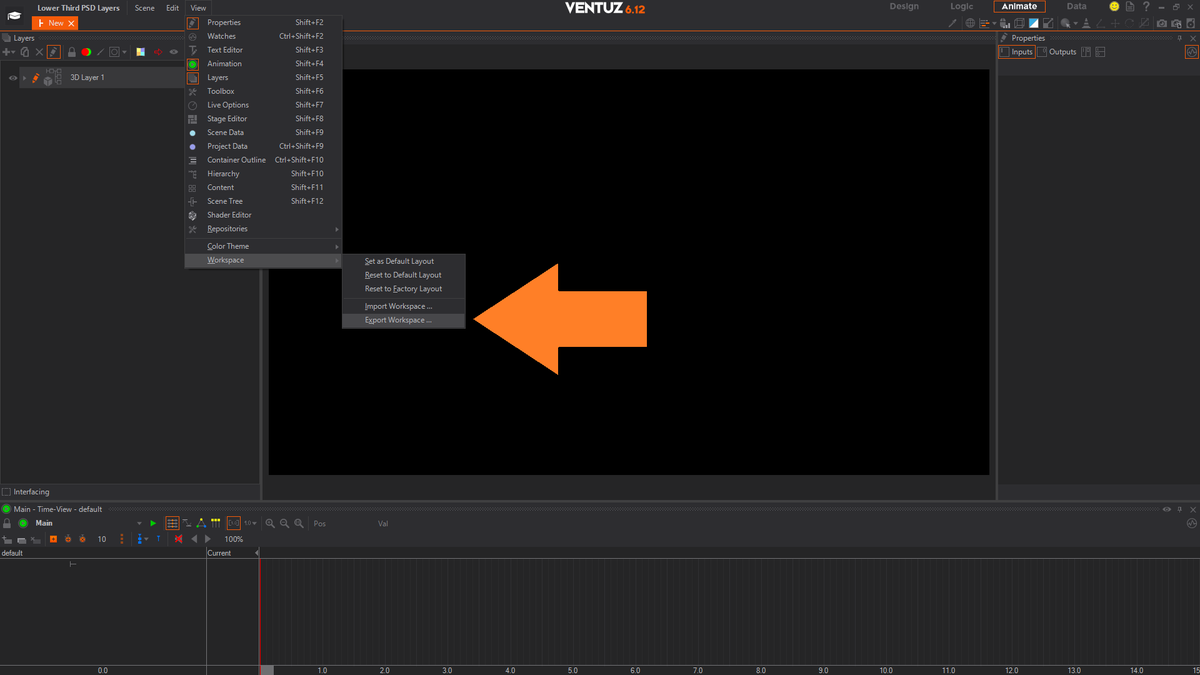Open dropdown next to add layer plus
The height and width of the screenshot is (675, 1200).
[13, 52]
